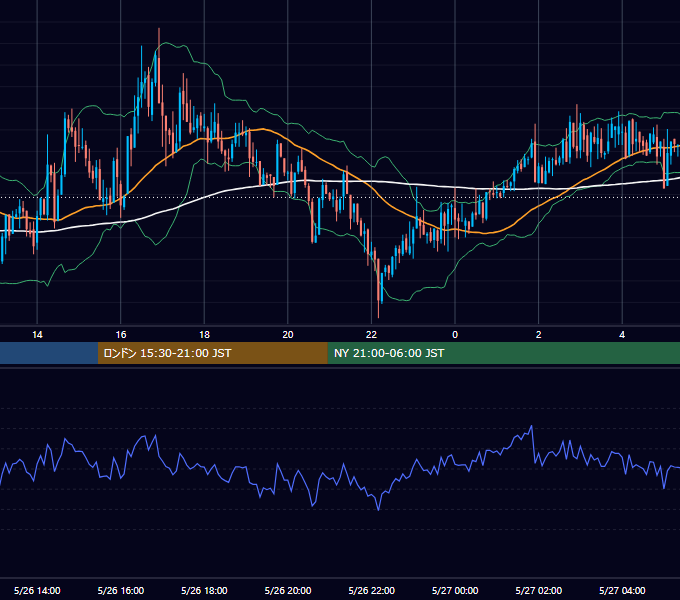Click the oscillator peak just before 02:00

[x=532, y=427]
